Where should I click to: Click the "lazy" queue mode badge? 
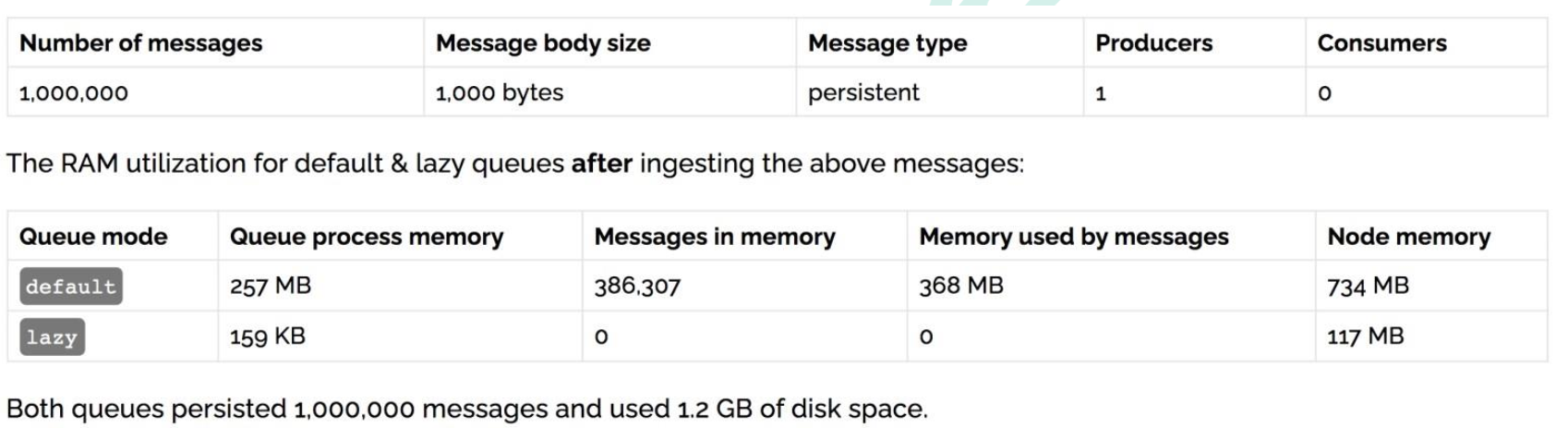pyautogui.click(x=52, y=336)
